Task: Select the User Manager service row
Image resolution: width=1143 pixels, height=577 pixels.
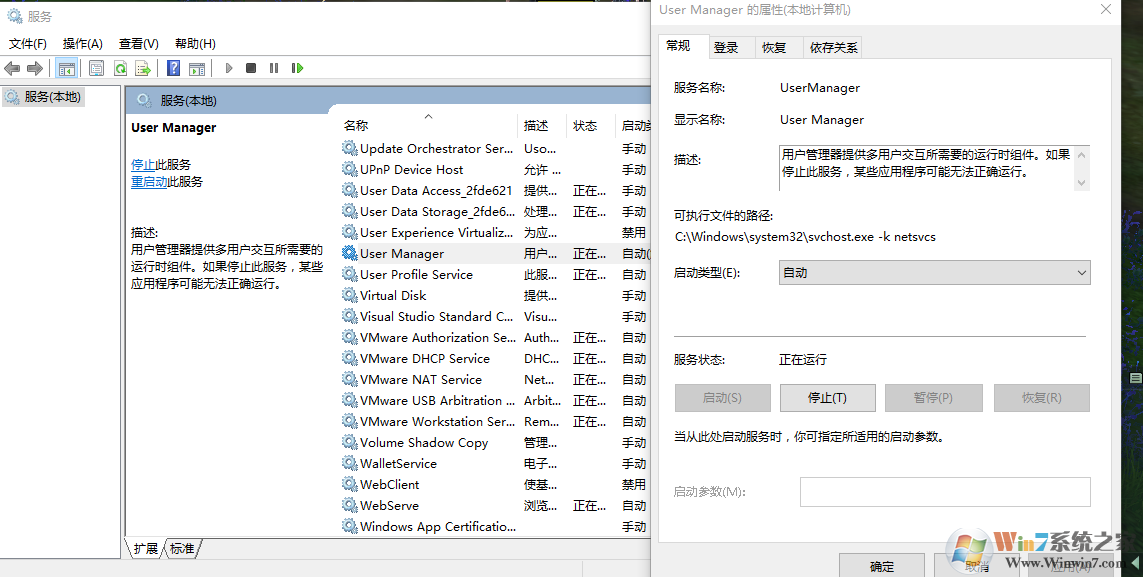Action: point(496,254)
